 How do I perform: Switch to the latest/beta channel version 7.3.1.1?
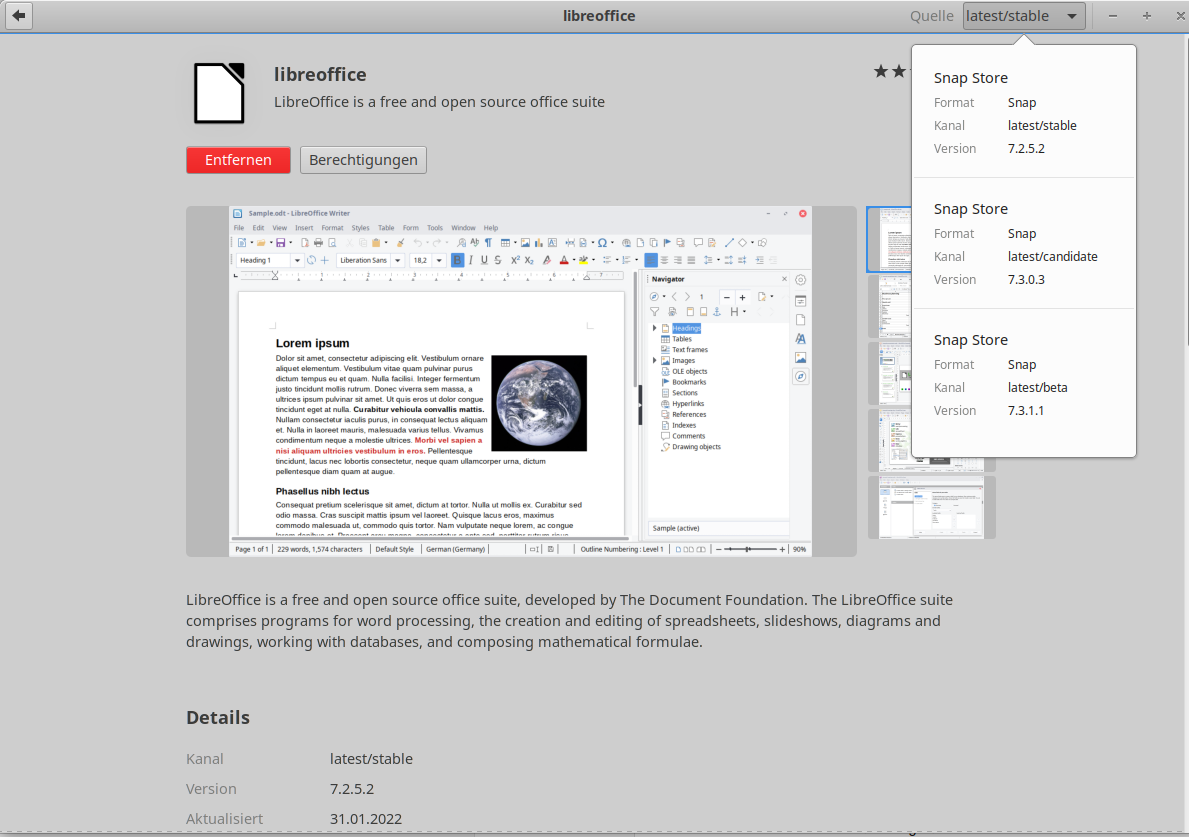pyautogui.click(x=1024, y=375)
